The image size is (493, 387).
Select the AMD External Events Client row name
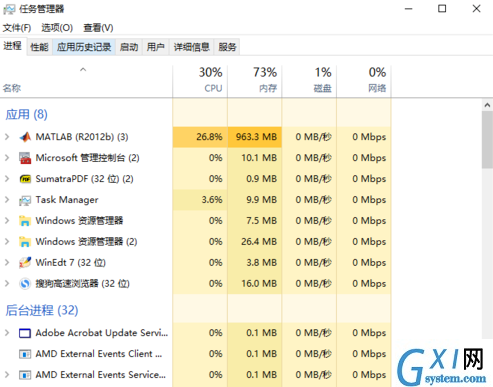coord(99,354)
